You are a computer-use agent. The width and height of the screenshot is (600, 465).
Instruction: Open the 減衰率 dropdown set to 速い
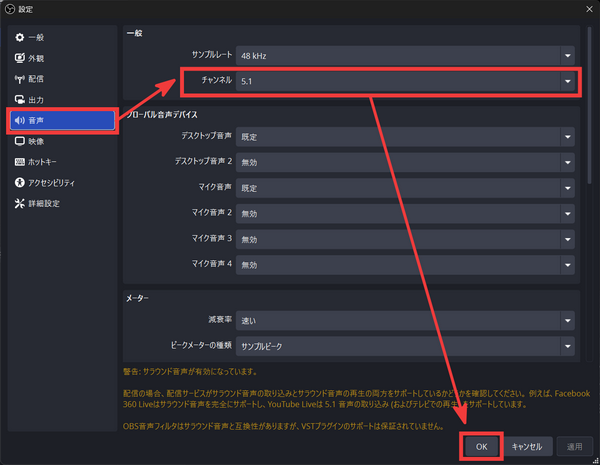(x=405, y=320)
